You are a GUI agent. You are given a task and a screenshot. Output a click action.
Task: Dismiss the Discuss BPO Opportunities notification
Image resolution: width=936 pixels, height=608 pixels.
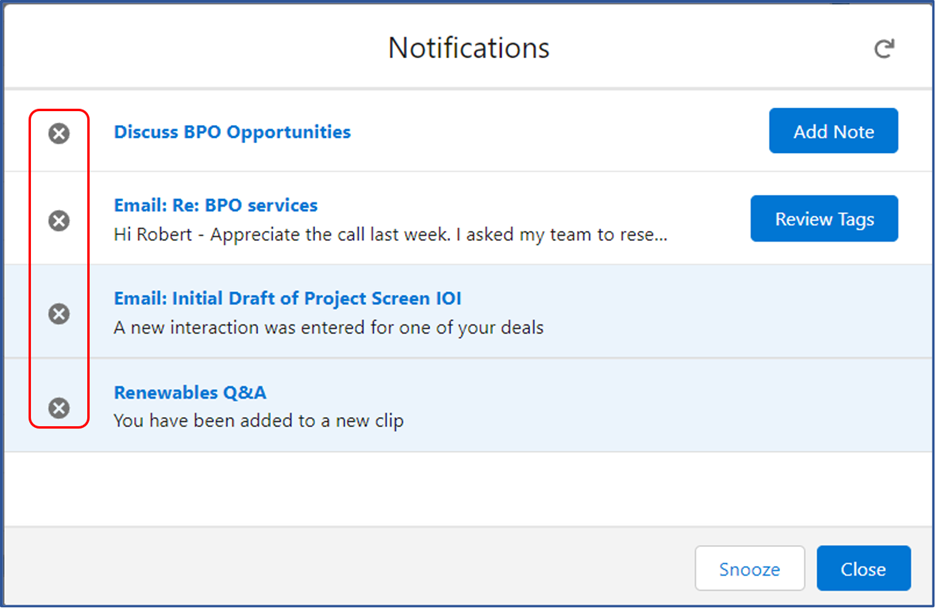click(x=59, y=133)
